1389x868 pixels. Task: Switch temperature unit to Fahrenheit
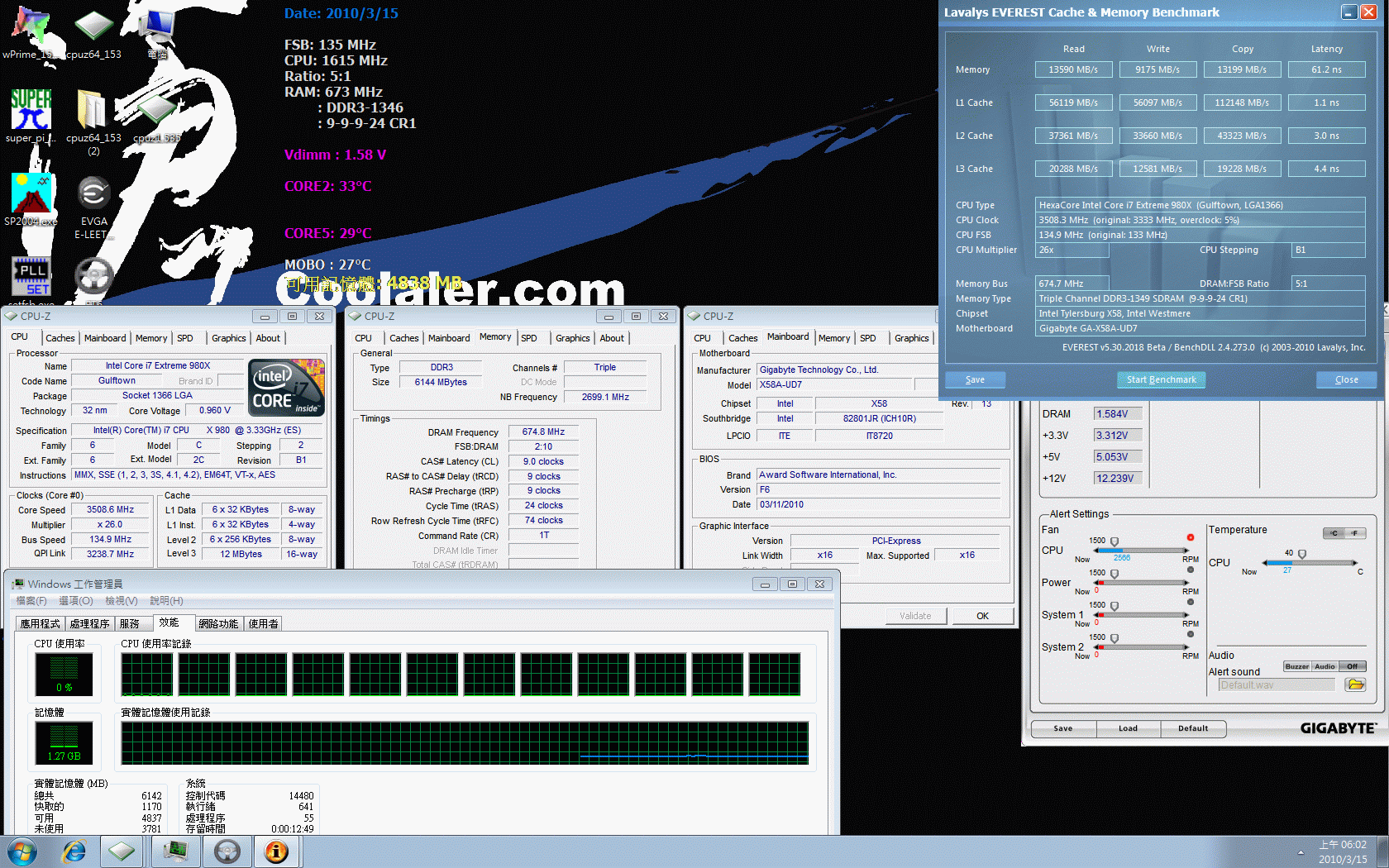pyautogui.click(x=1355, y=533)
